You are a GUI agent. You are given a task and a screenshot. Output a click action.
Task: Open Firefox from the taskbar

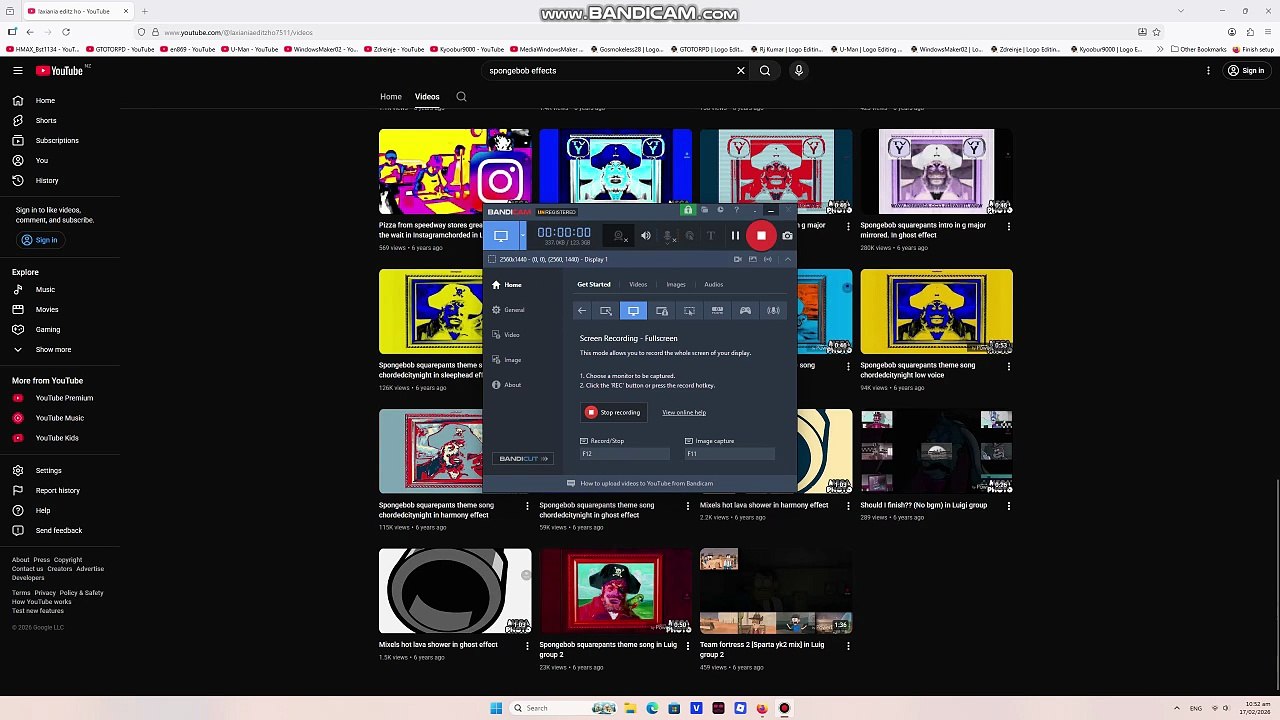tap(762, 708)
